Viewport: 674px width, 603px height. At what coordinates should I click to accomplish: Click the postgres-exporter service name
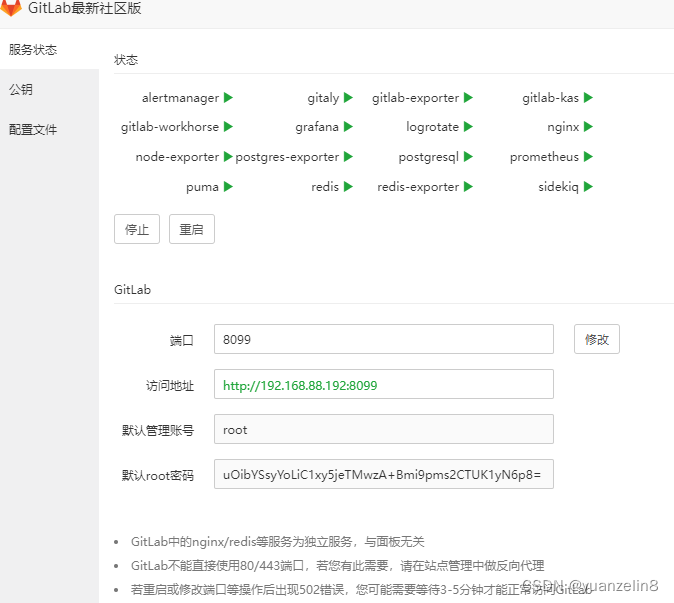(x=287, y=157)
